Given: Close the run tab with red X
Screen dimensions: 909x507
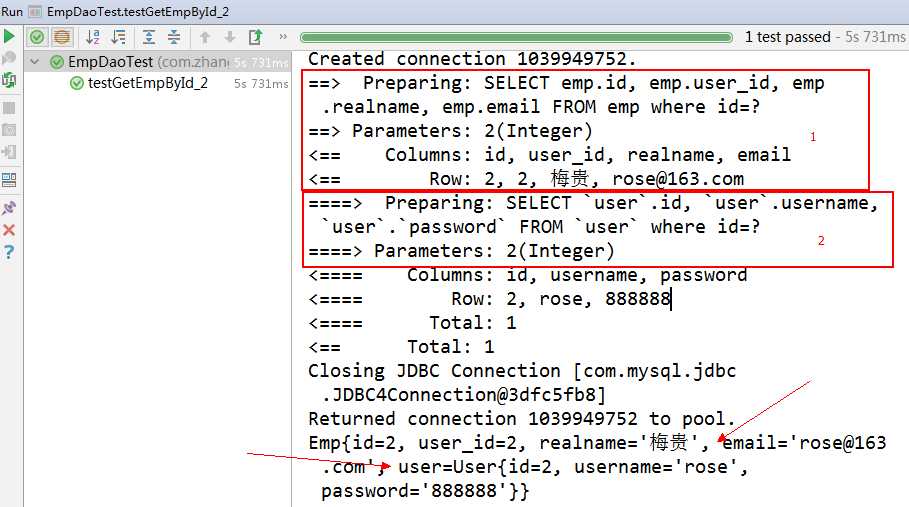Looking at the screenshot, I should click(9, 230).
